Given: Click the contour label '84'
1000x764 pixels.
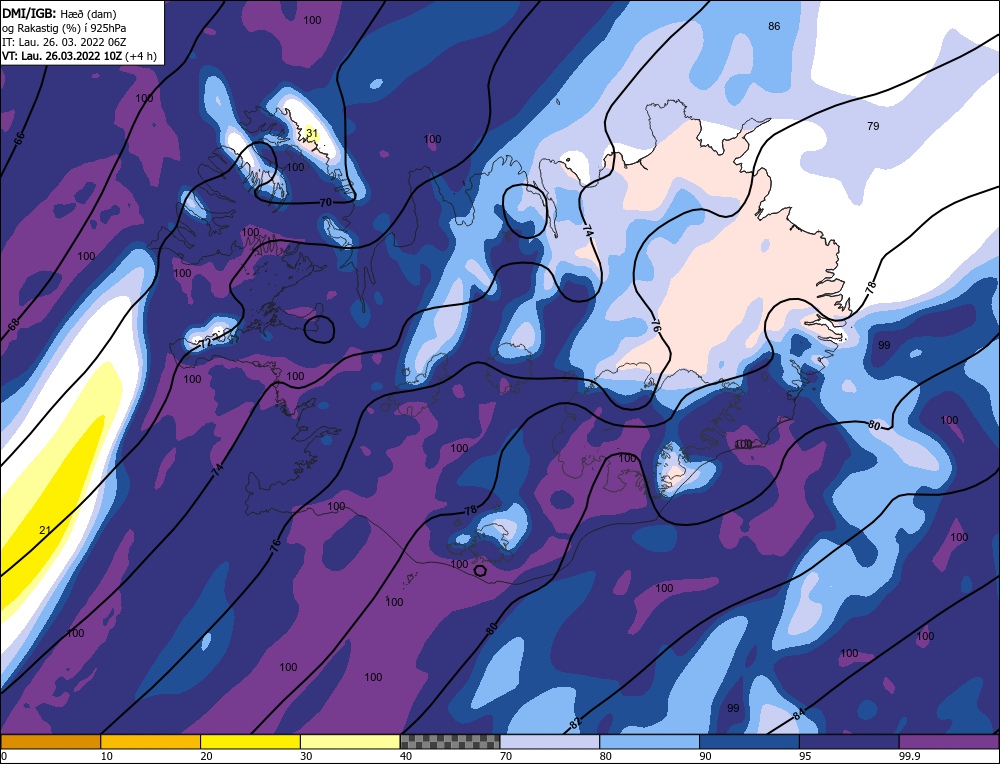Looking at the screenshot, I should (x=799, y=714).
